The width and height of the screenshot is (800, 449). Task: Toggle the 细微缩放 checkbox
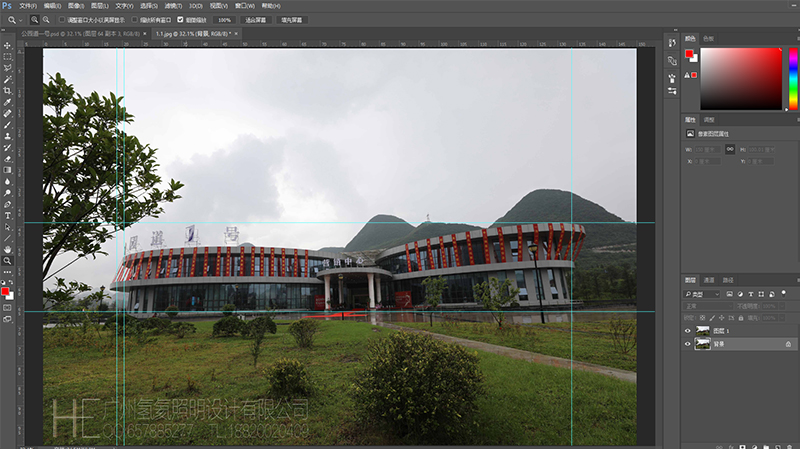click(180, 19)
